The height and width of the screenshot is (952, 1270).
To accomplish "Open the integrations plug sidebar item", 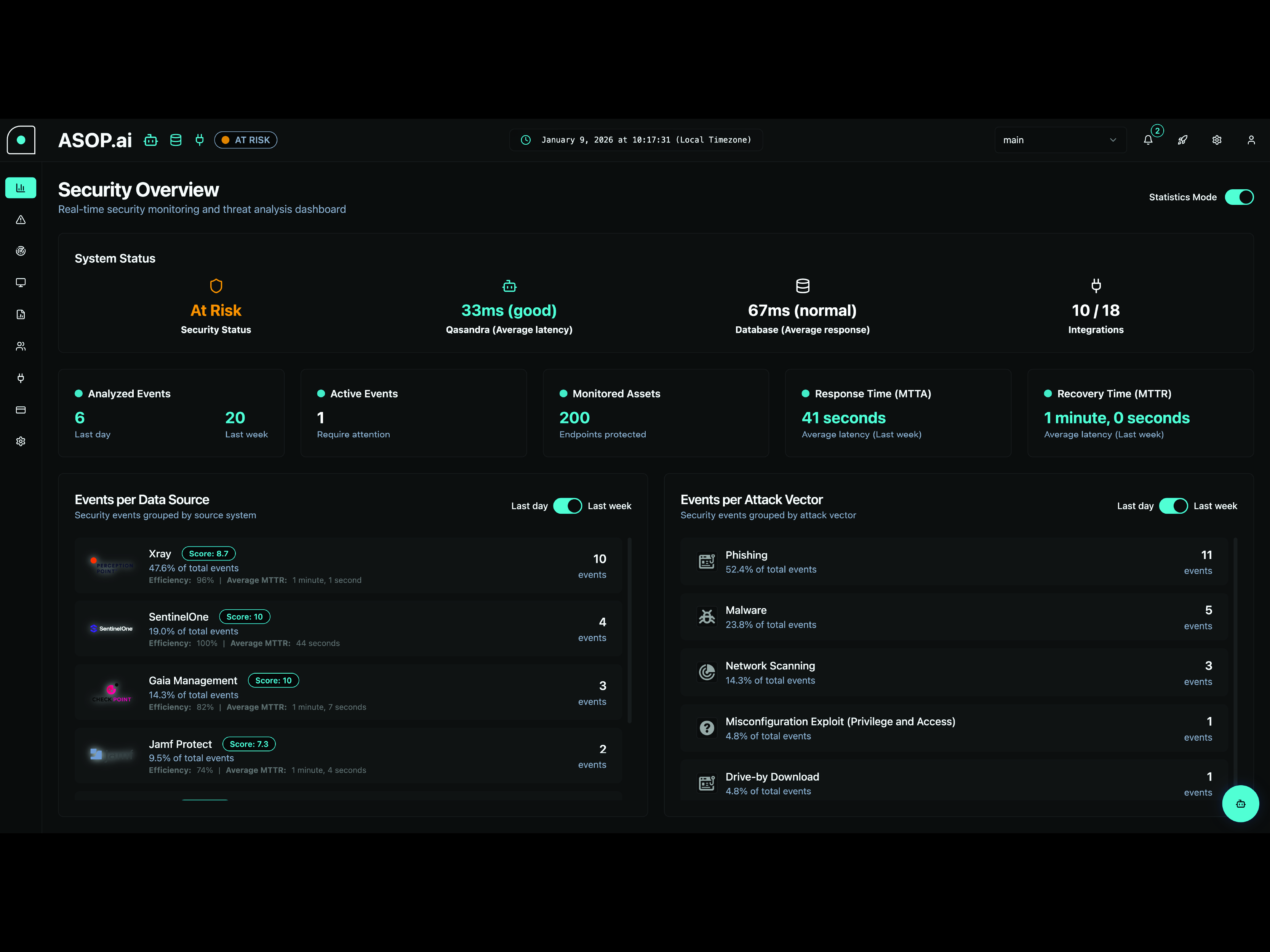I will pyautogui.click(x=21, y=378).
